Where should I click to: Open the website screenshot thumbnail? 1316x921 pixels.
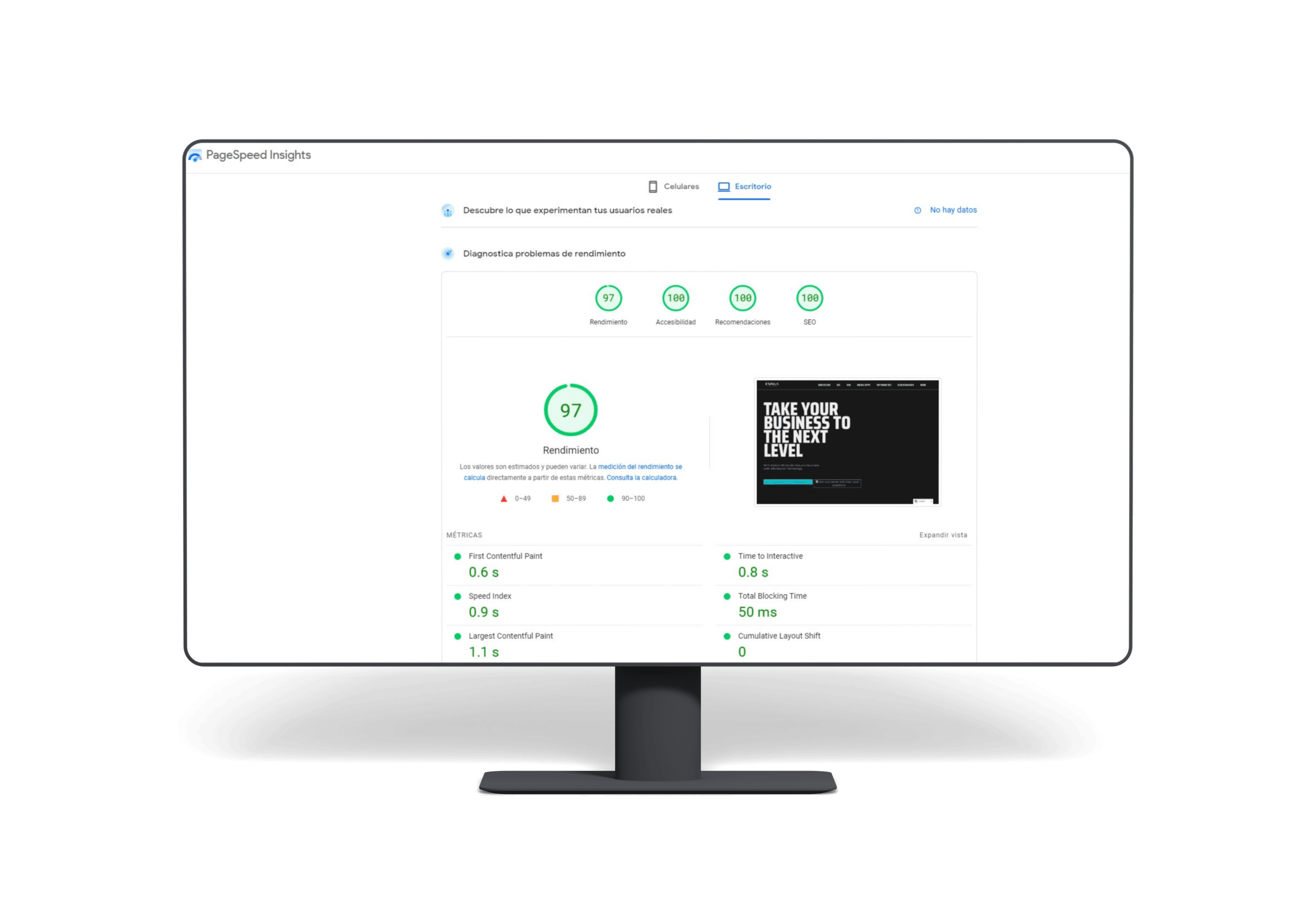(x=847, y=442)
